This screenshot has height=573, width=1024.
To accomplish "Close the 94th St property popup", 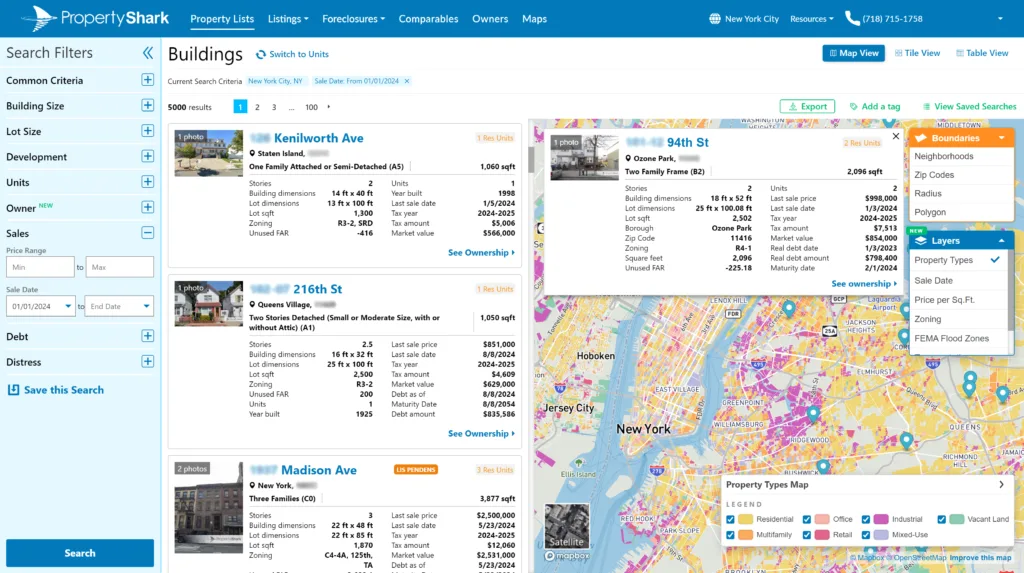I will pos(895,136).
